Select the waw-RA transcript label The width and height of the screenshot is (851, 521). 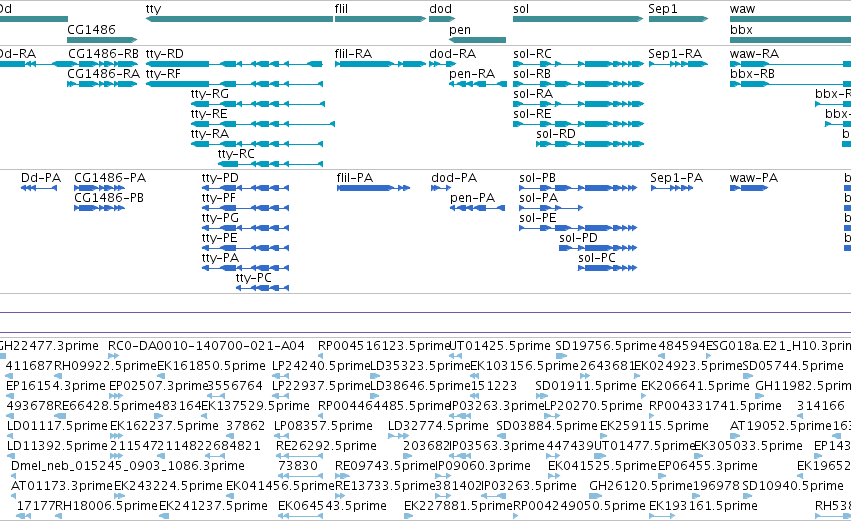click(x=754, y=54)
